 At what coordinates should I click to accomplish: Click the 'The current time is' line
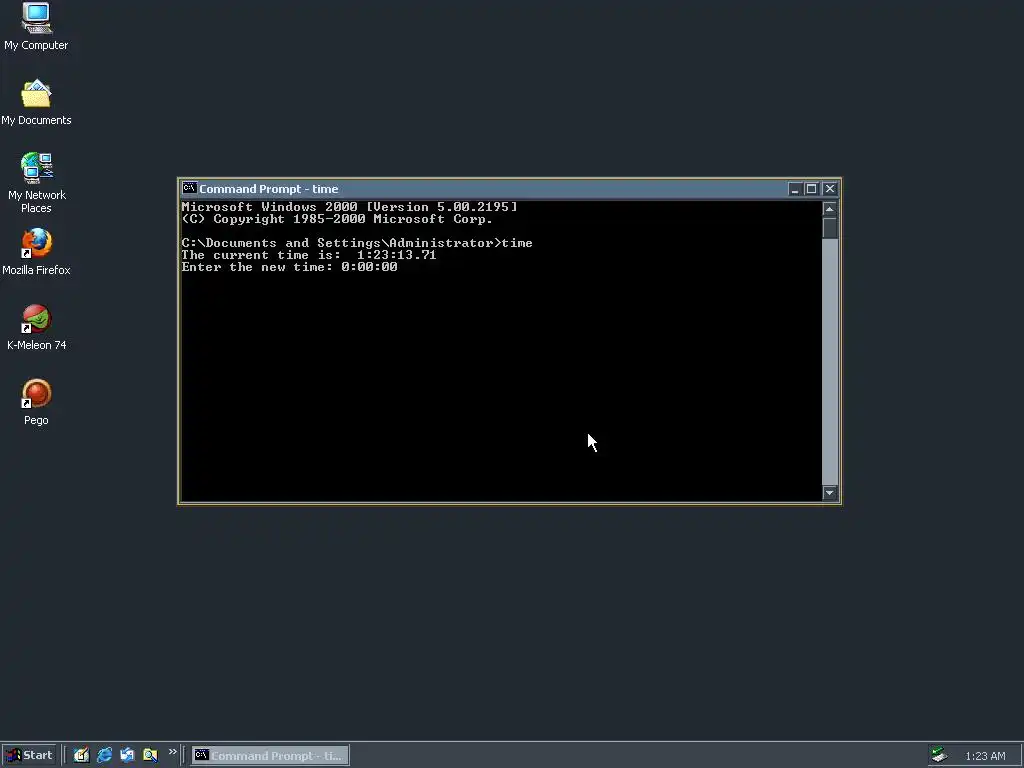tap(309, 255)
